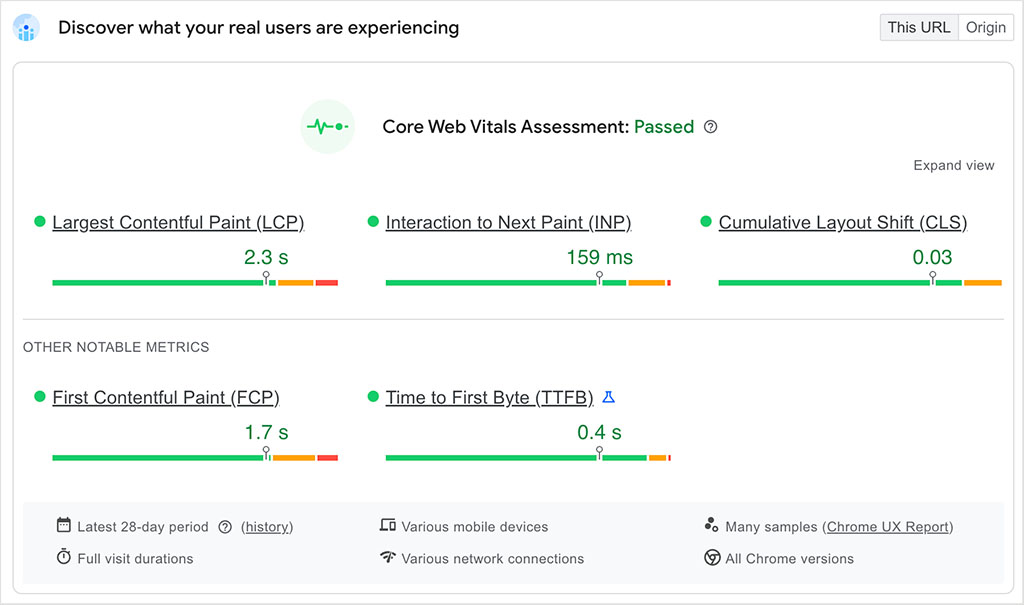Click the clock icon beside Full visit durations
Image resolution: width=1024 pixels, height=605 pixels.
63,558
